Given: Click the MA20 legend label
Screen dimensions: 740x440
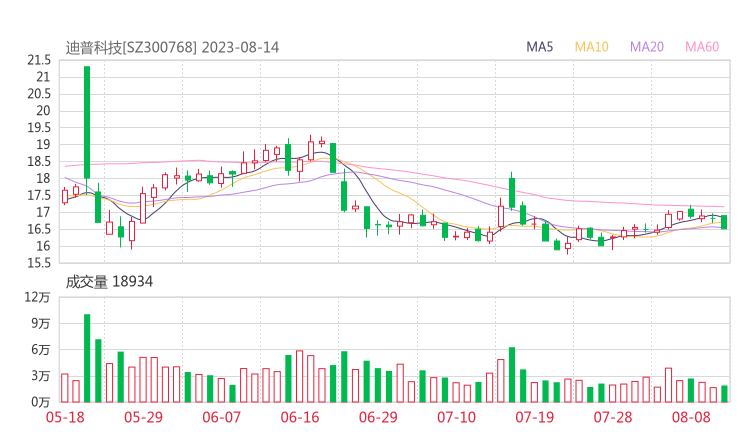Looking at the screenshot, I should click(x=647, y=47).
